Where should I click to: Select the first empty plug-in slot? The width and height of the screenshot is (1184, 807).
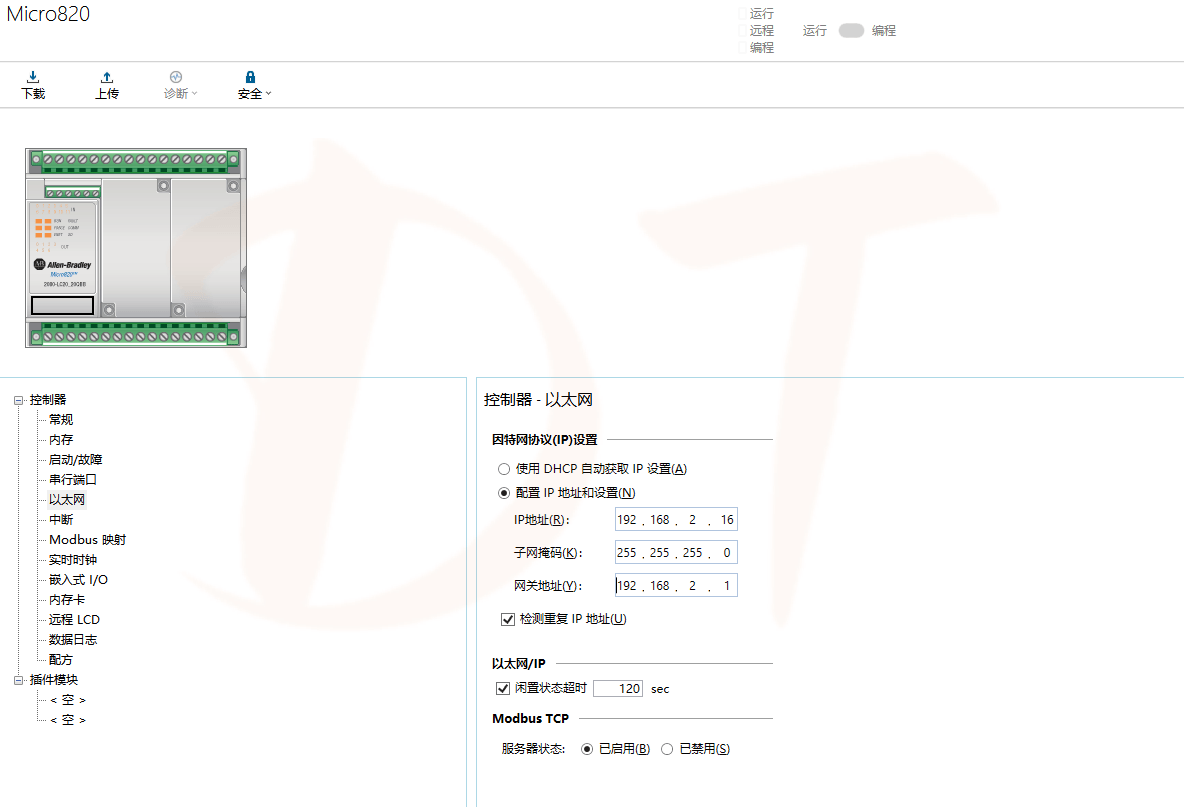pyautogui.click(x=68, y=700)
